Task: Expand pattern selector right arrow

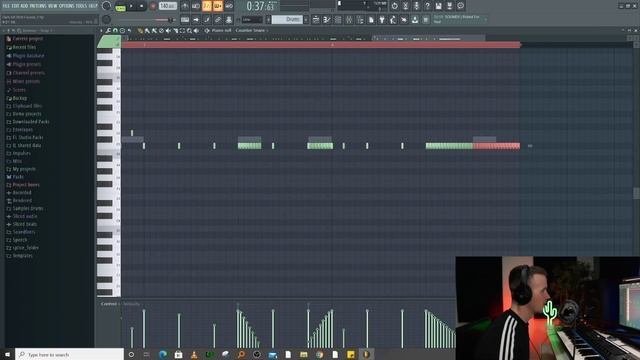Action: [306, 19]
